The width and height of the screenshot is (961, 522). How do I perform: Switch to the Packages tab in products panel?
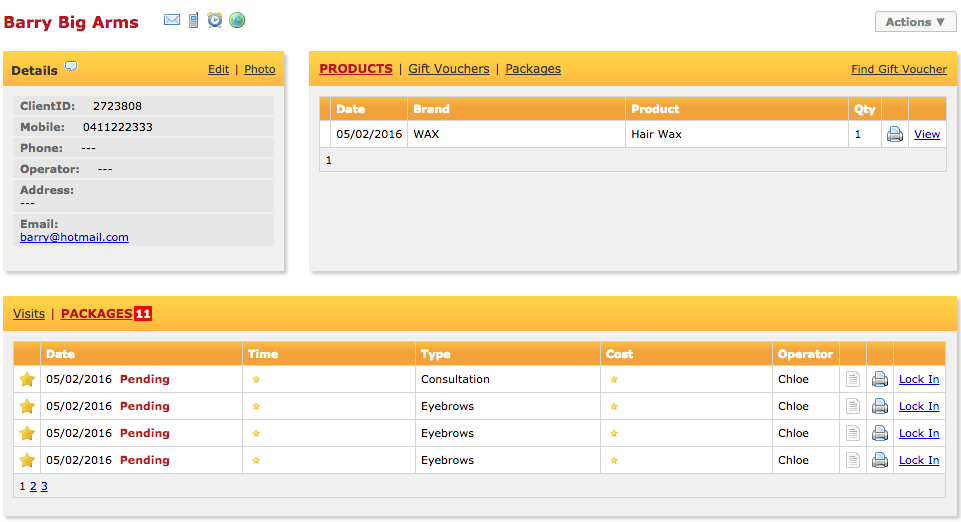(x=533, y=69)
